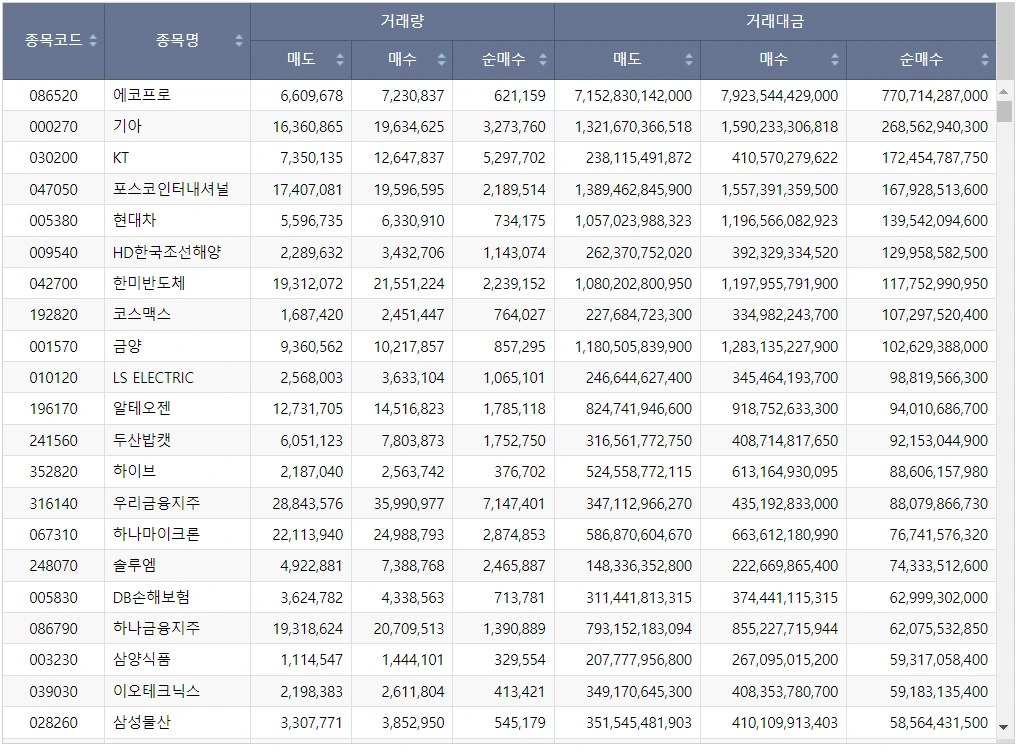The height and width of the screenshot is (752, 1020).
Task: Click stock name 두산밥캣
Action: point(142,441)
